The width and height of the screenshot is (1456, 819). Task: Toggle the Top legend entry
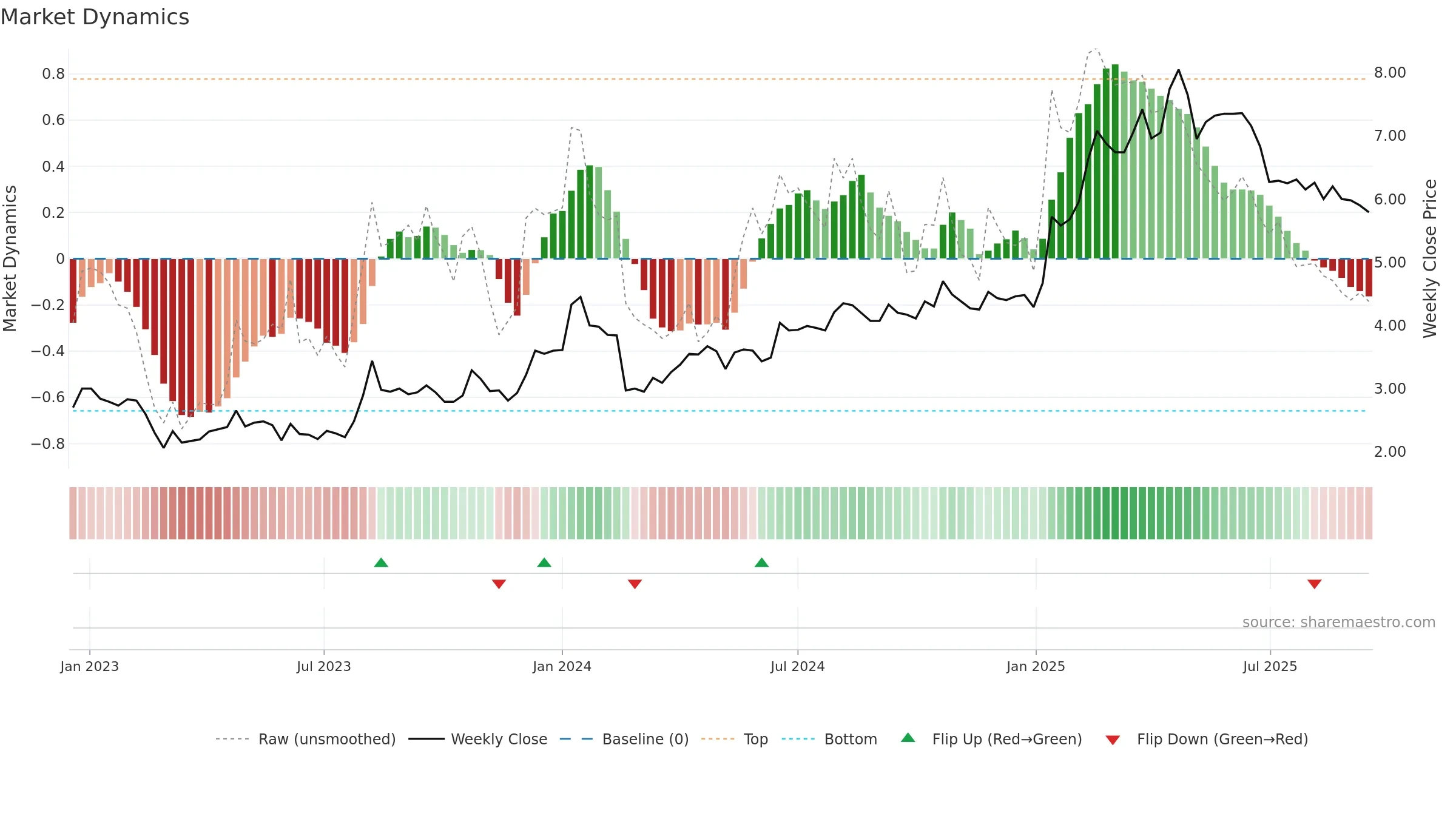pyautogui.click(x=734, y=739)
